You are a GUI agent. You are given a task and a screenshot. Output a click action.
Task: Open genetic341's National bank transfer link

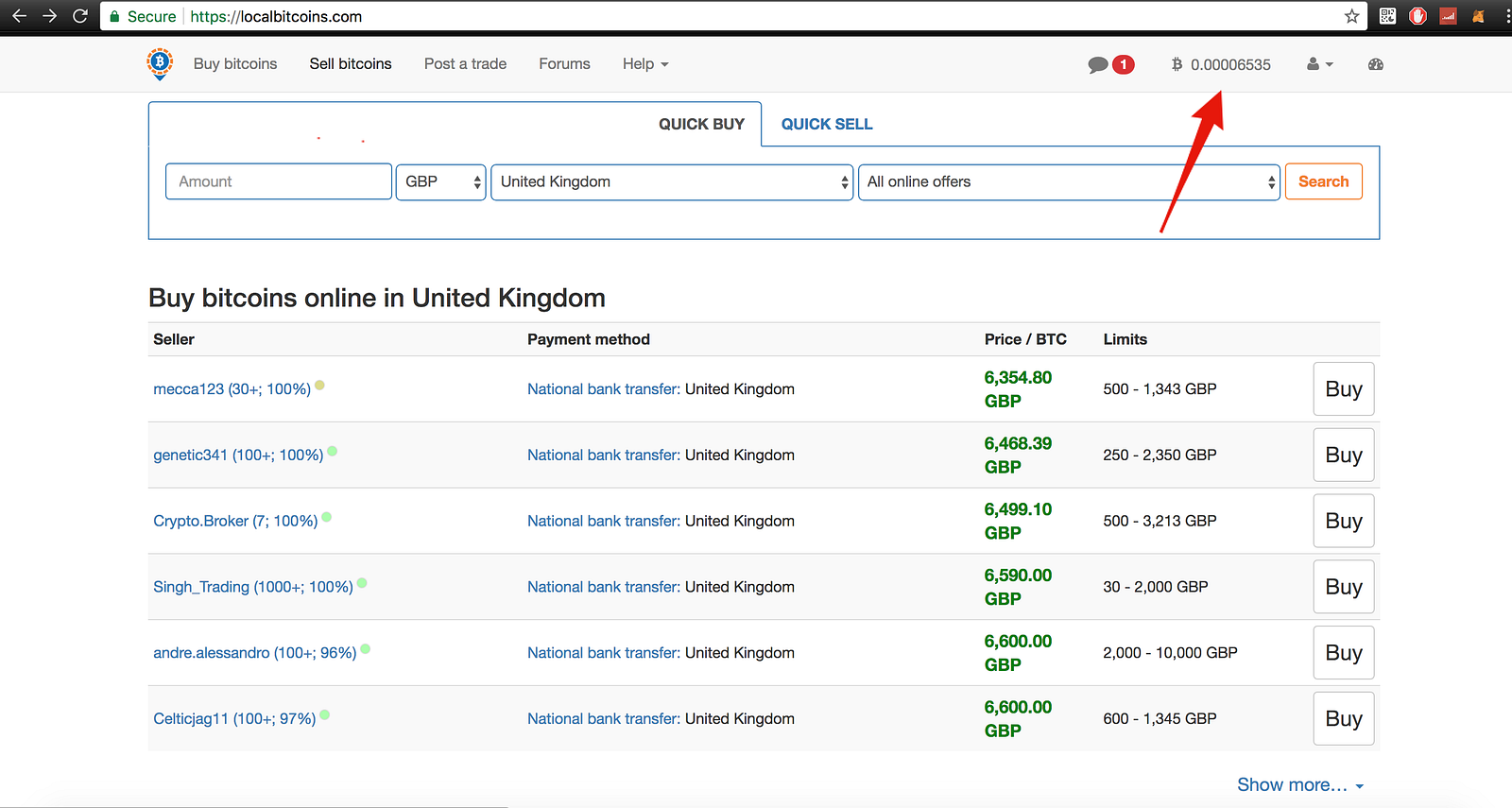[x=604, y=455]
